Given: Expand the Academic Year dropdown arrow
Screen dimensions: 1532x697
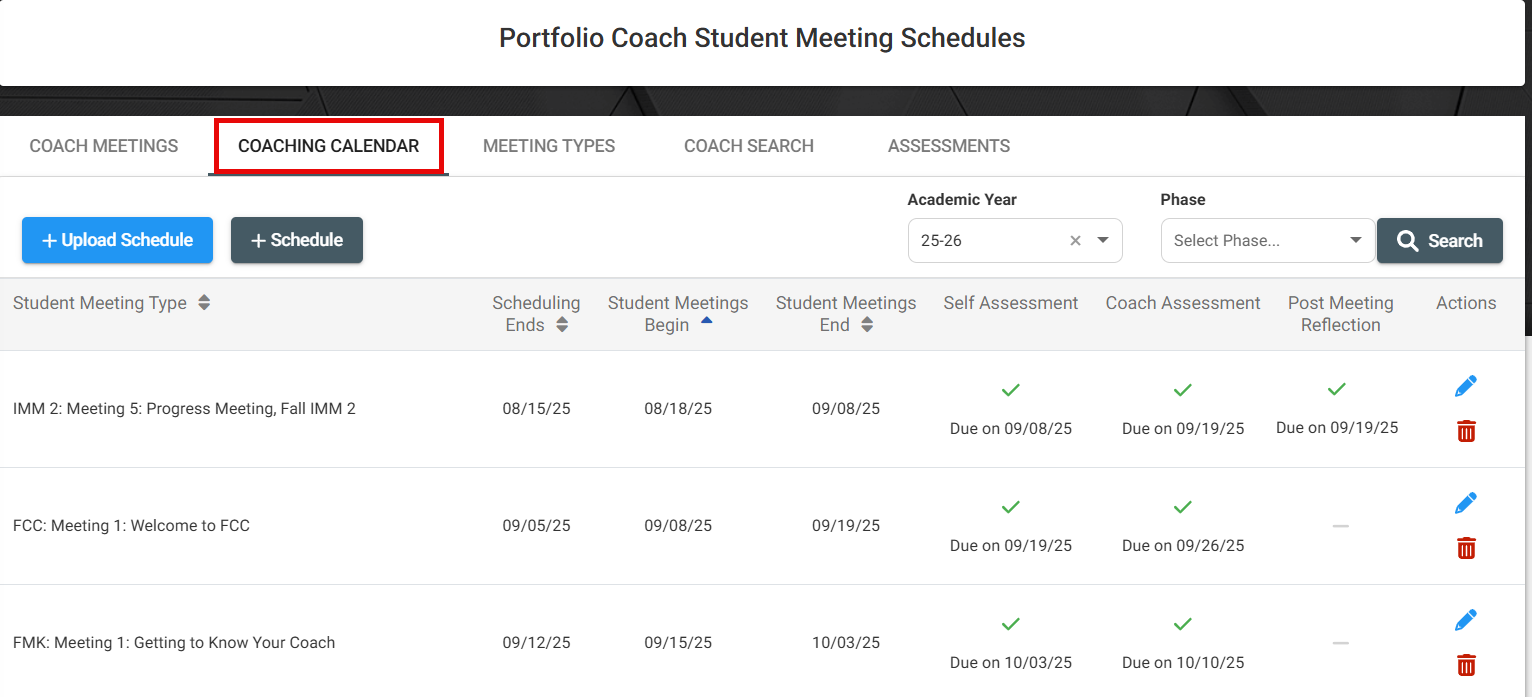Looking at the screenshot, I should coord(1103,241).
